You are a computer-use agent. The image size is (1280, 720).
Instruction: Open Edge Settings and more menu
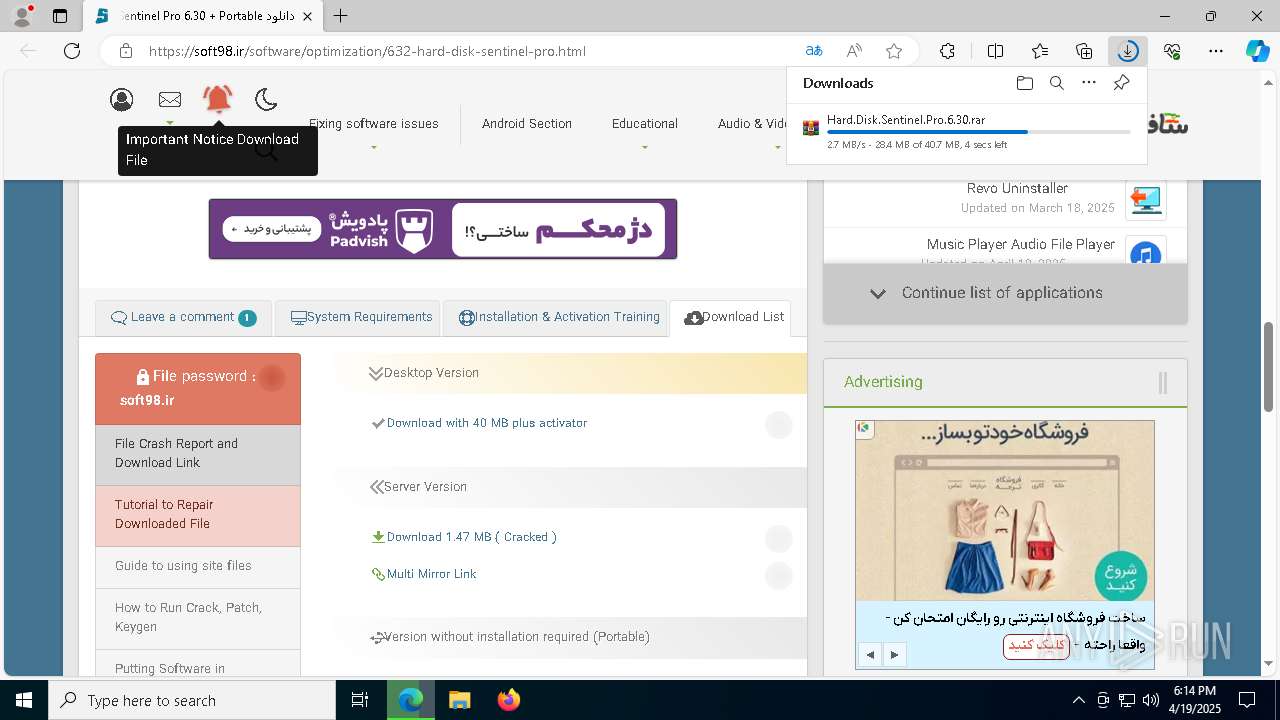click(x=1216, y=51)
